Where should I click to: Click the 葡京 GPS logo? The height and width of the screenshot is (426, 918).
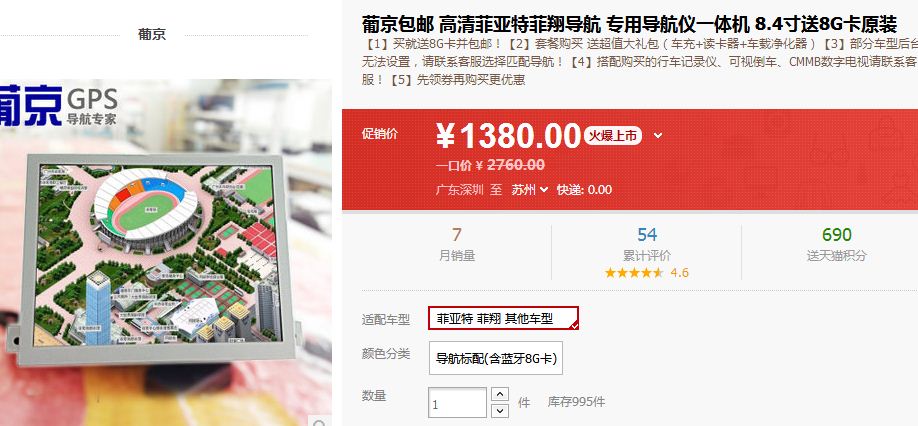point(59,107)
